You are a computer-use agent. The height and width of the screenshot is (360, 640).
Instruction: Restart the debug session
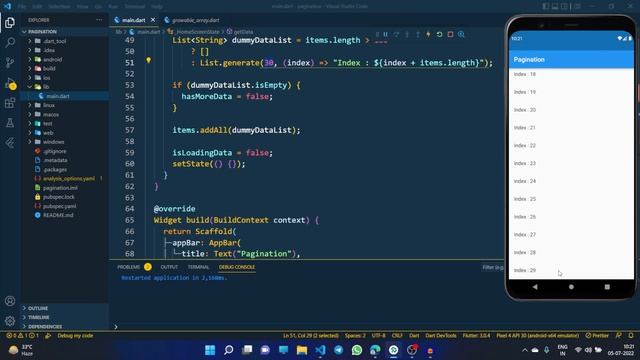(x=439, y=34)
